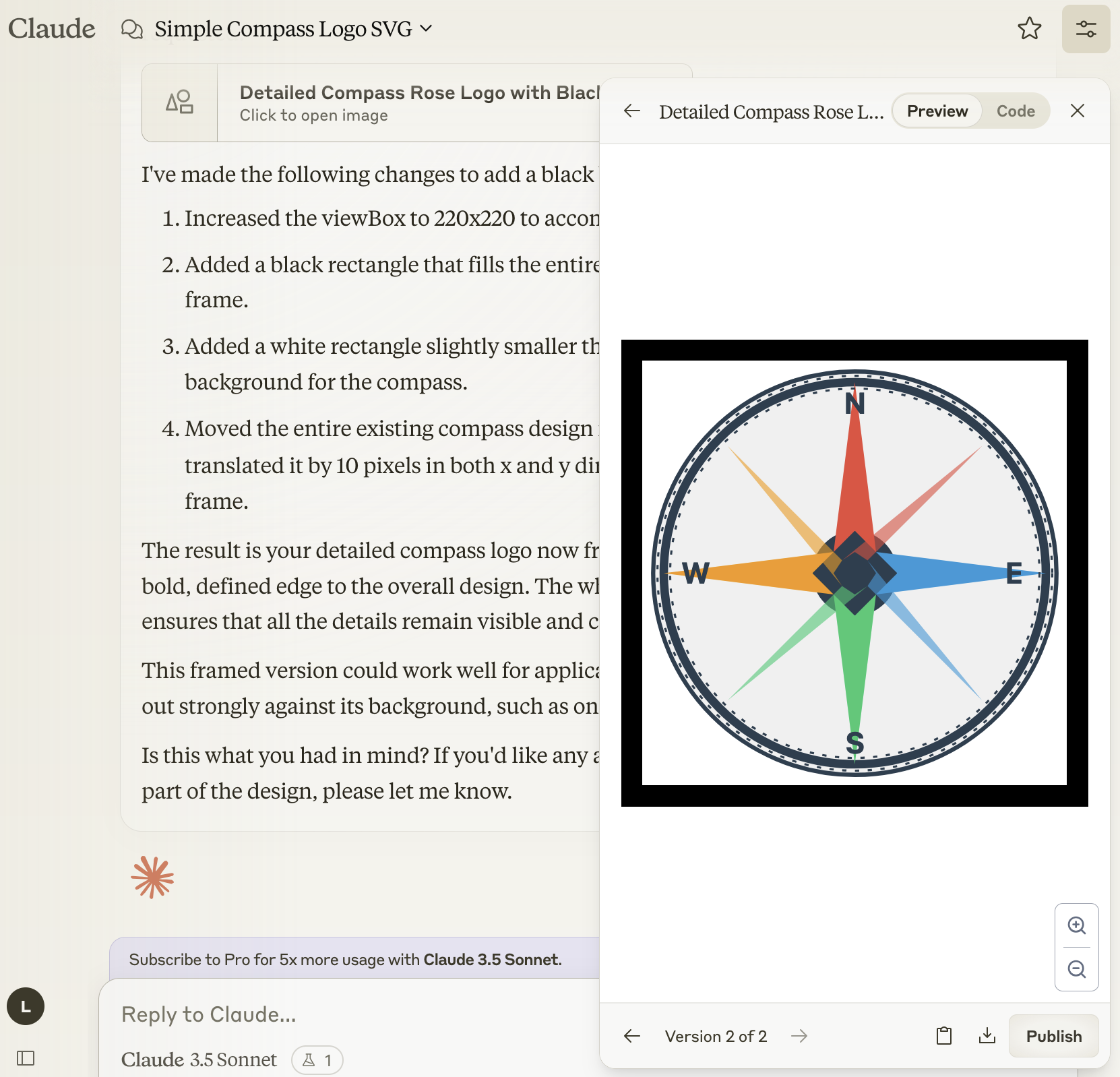Zoom out of the artifact preview
1120x1077 pixels.
tap(1076, 969)
